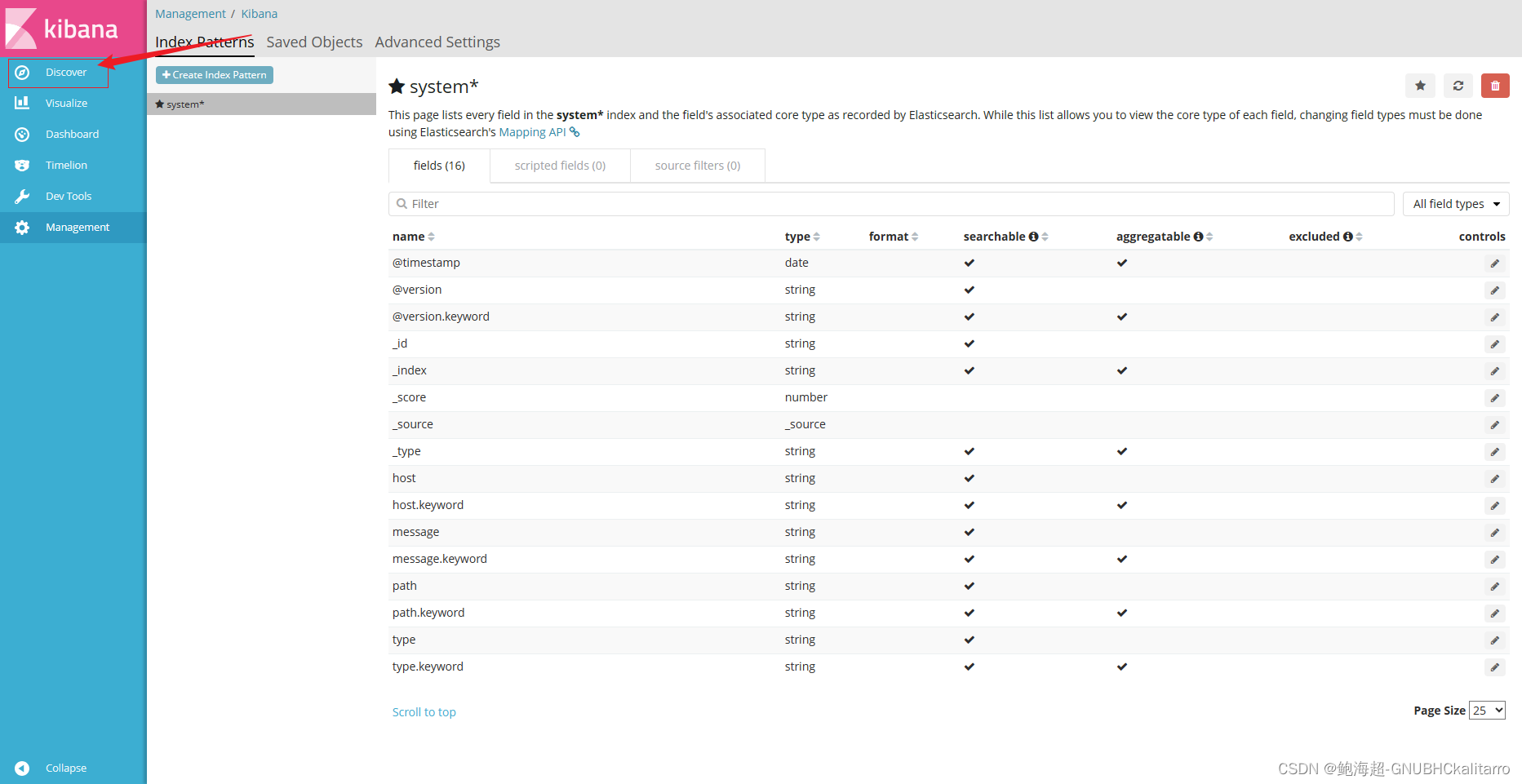Open the Visualize section icon
1522x784 pixels.
[x=22, y=103]
